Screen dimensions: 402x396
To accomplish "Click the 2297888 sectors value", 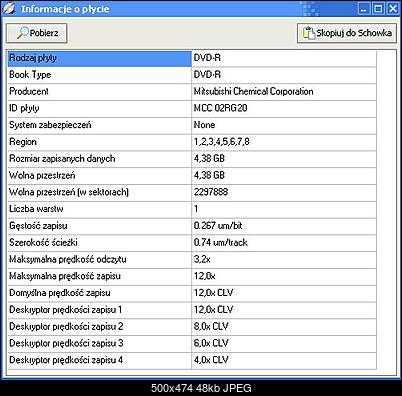I will coord(211,192).
